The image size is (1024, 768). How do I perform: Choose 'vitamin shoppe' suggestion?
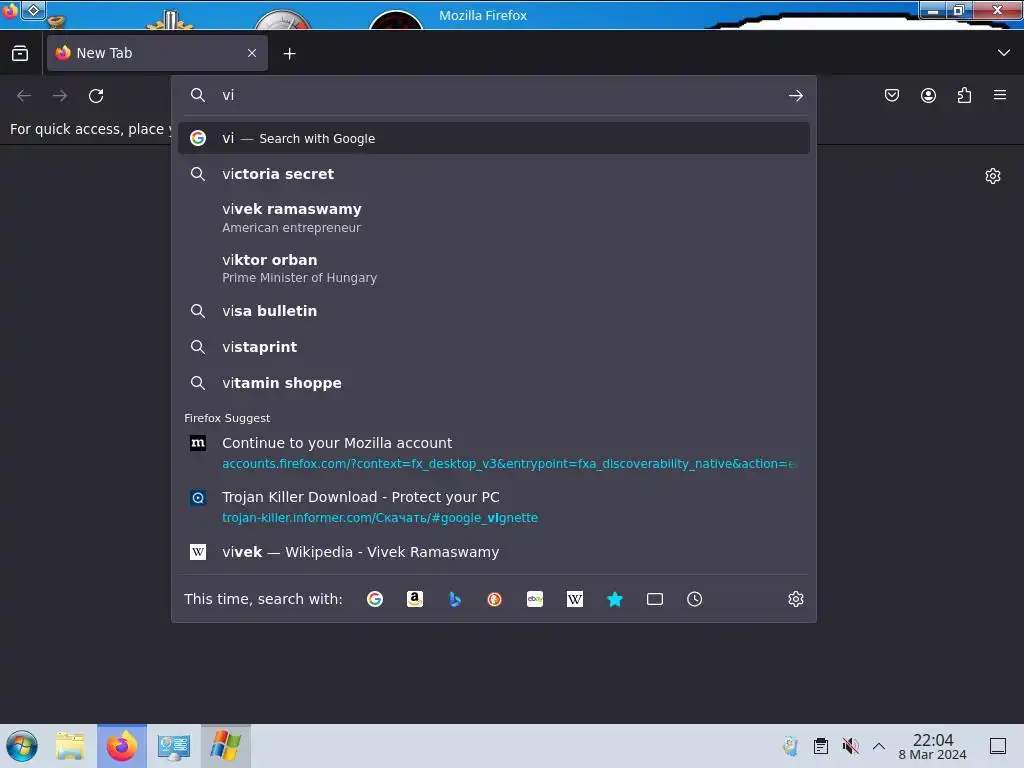point(494,383)
